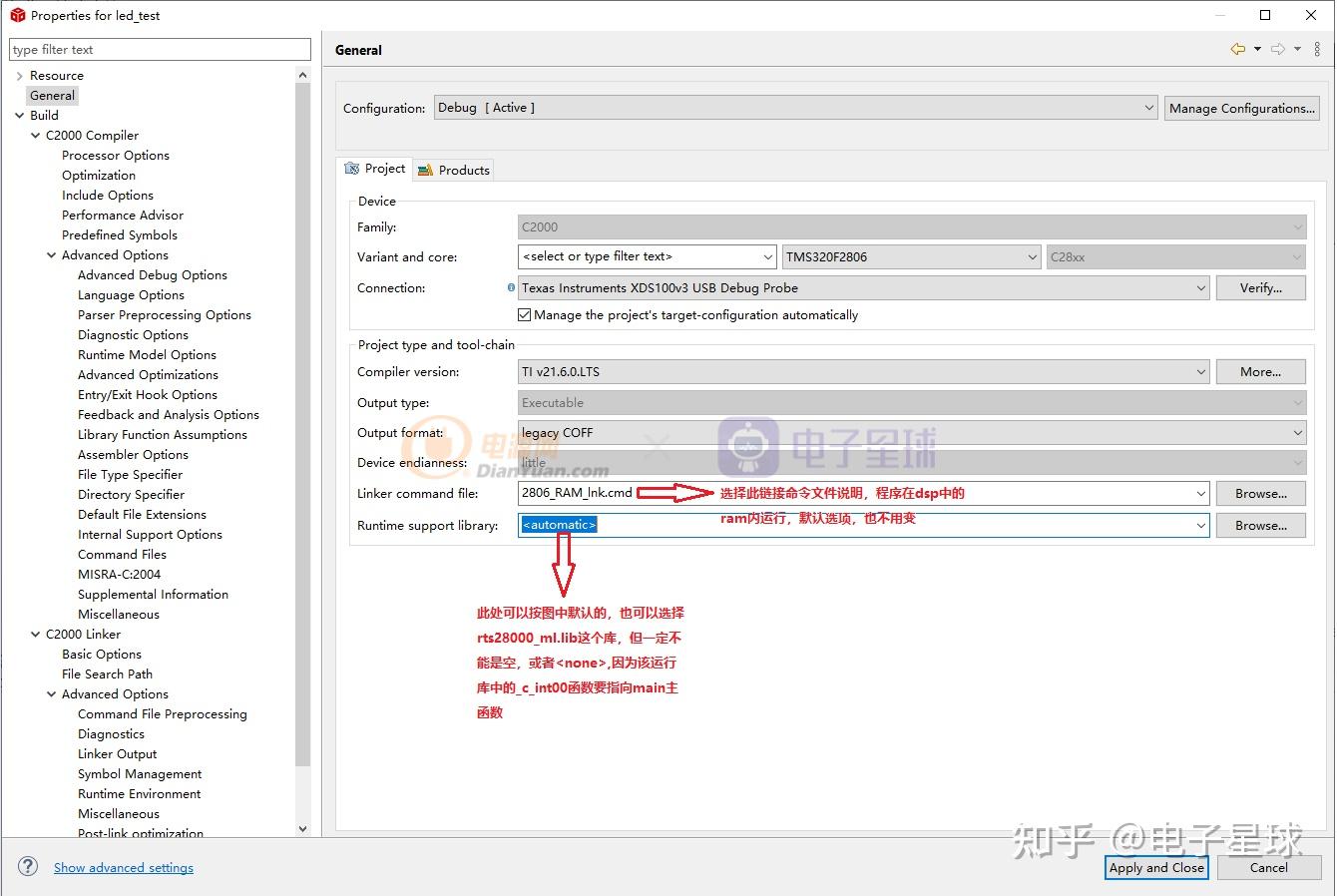Expand the Resource tree node
This screenshot has width=1337, height=896.
pos(19,75)
